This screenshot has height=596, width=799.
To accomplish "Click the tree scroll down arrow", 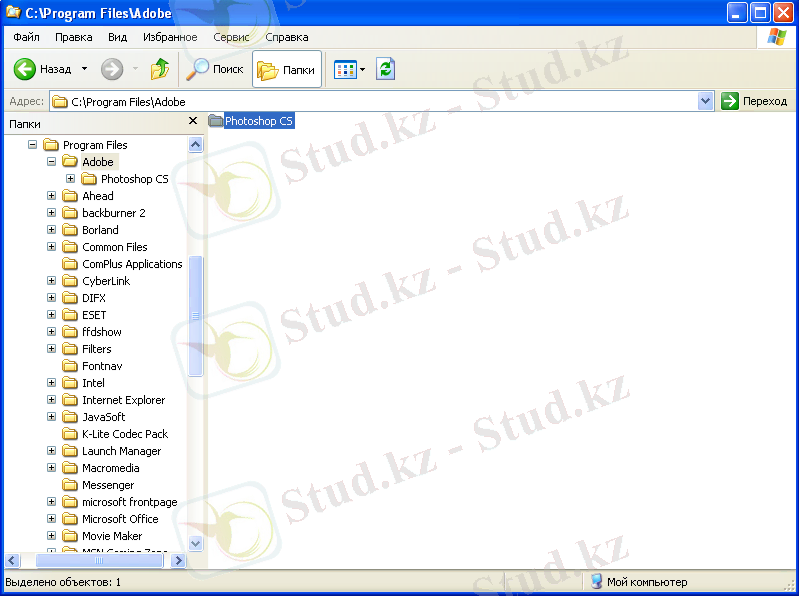I will point(195,544).
